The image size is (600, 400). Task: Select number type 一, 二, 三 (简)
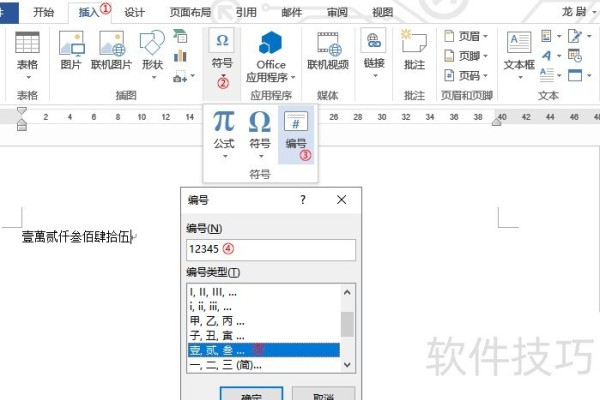tap(263, 365)
